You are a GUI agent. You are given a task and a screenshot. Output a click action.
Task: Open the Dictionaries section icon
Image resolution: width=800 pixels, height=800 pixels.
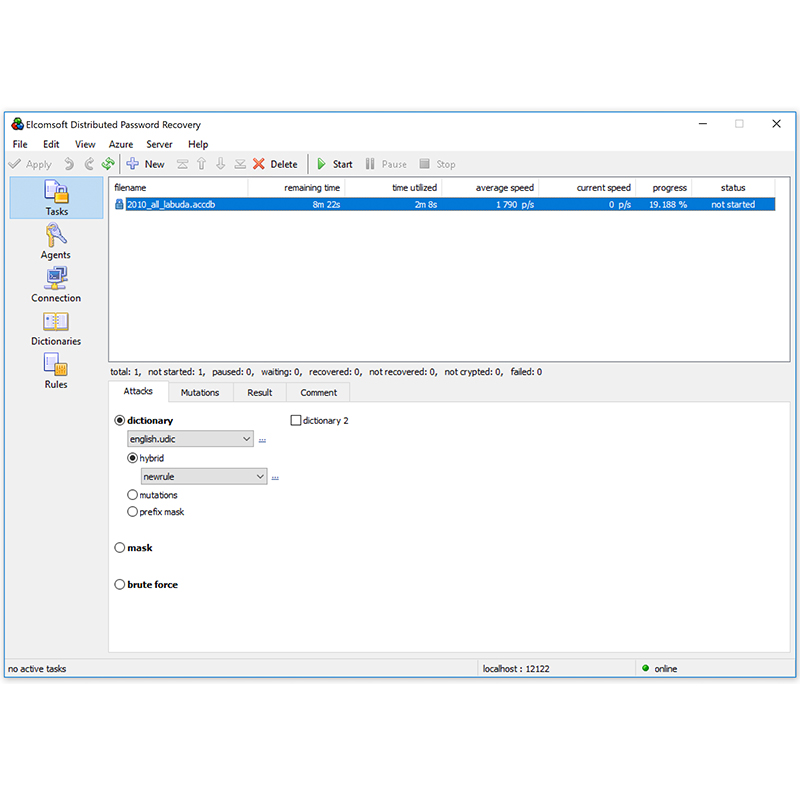(56, 322)
